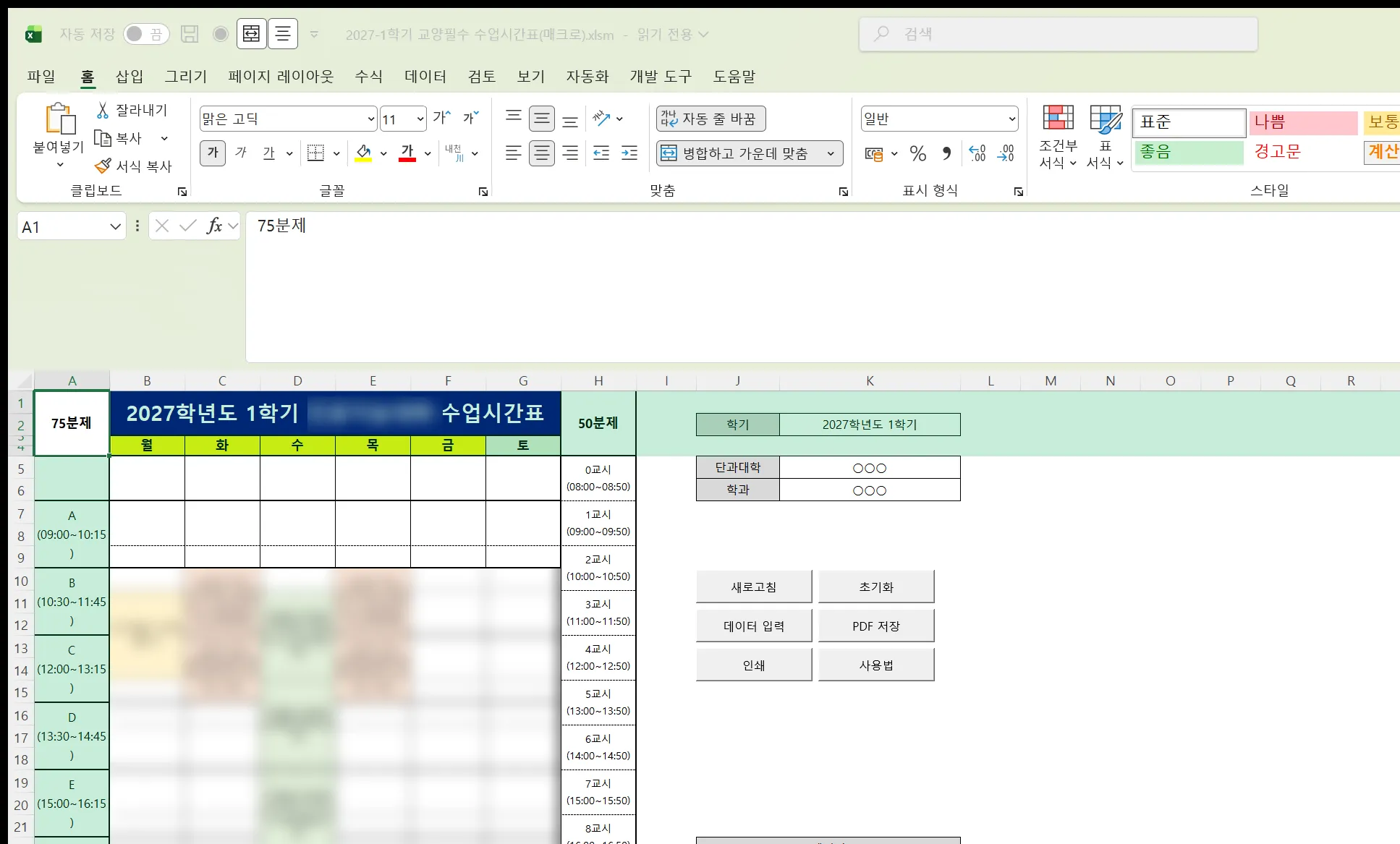Switch to the 삽입 (Insert) tab
Viewport: 1400px width, 844px height.
pos(130,76)
